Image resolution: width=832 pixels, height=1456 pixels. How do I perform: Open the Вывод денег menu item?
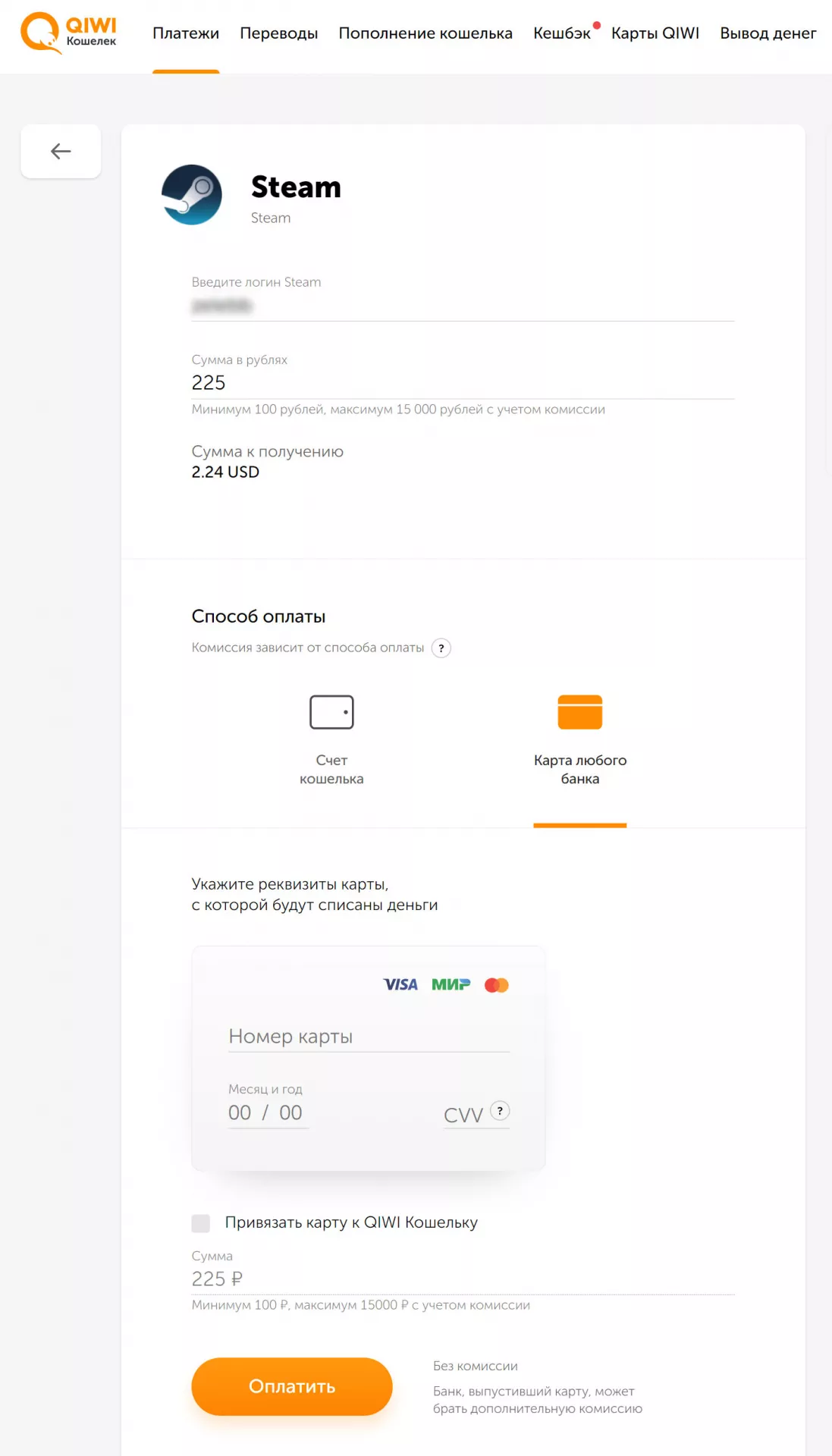click(768, 33)
